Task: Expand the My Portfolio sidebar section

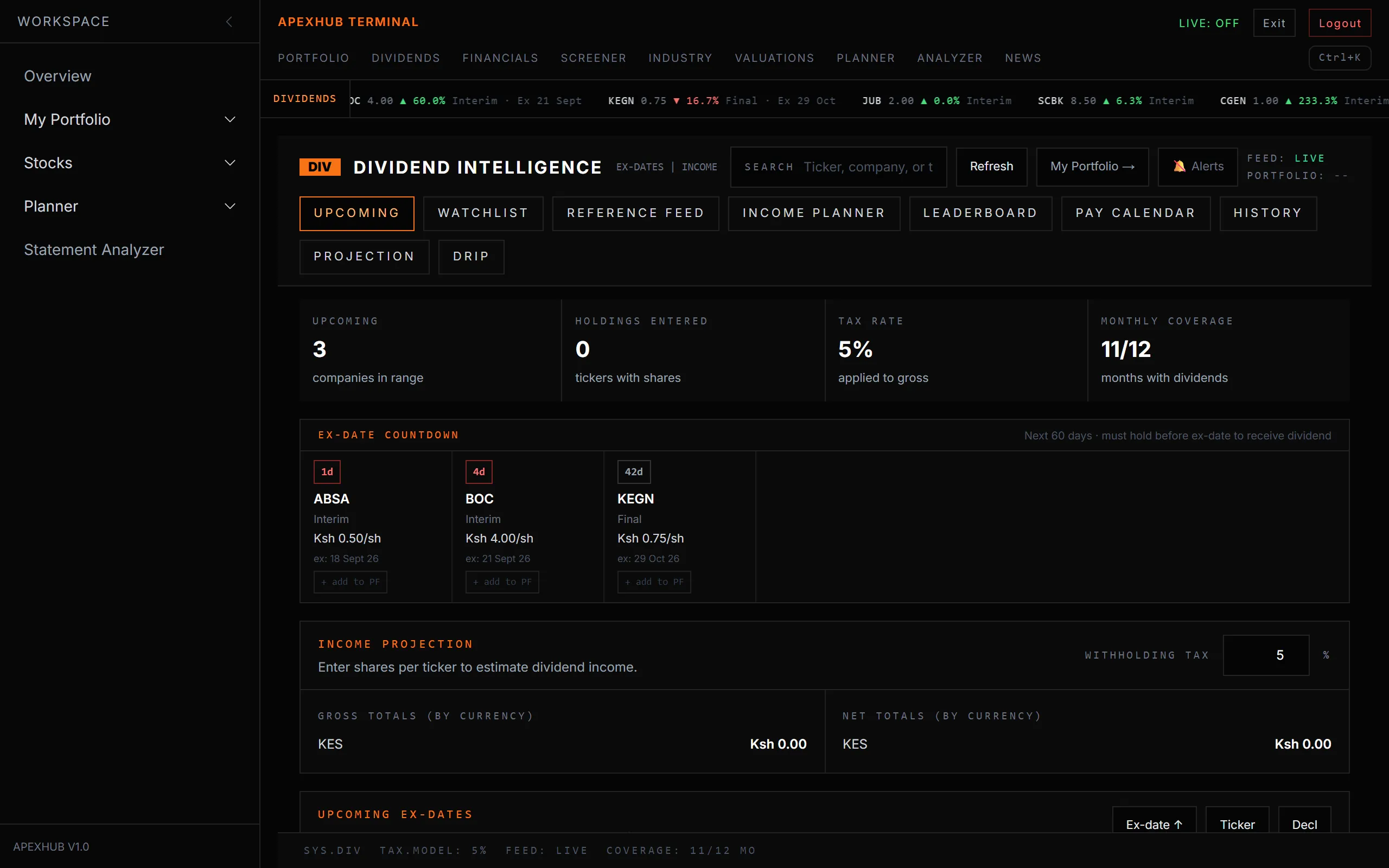Action: coord(130,119)
